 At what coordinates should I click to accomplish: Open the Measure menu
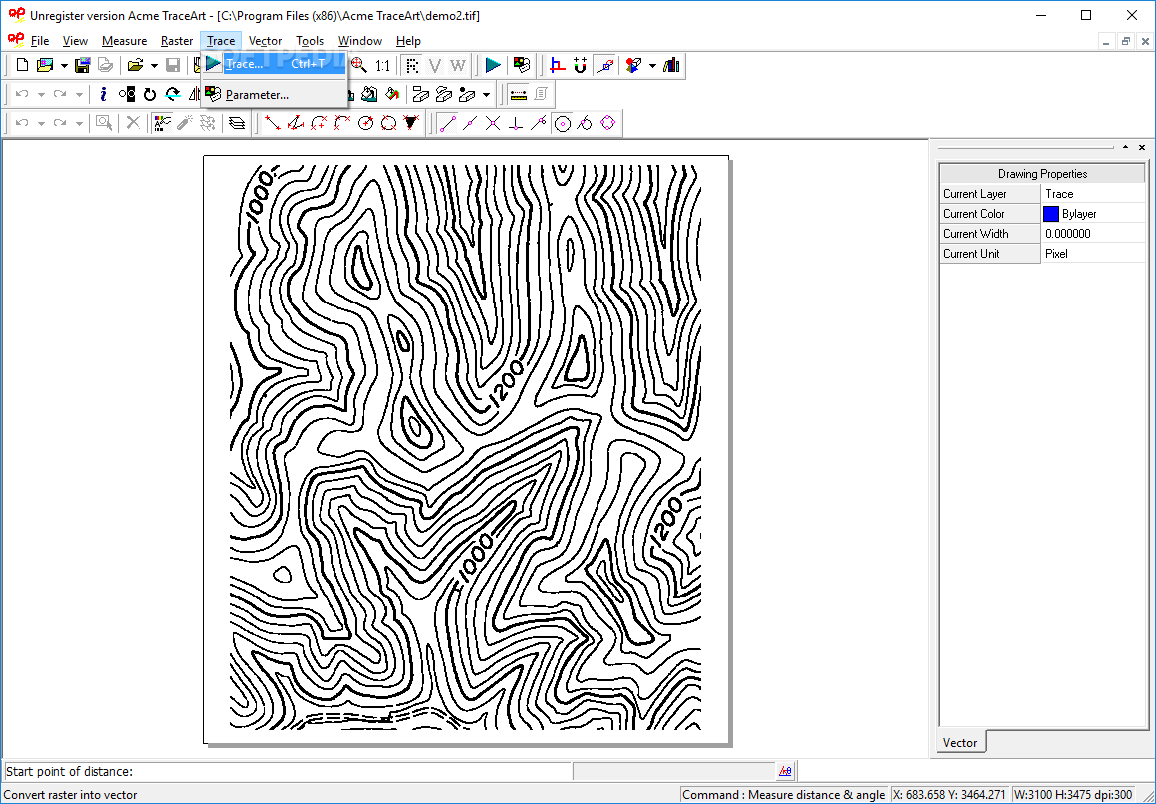125,41
